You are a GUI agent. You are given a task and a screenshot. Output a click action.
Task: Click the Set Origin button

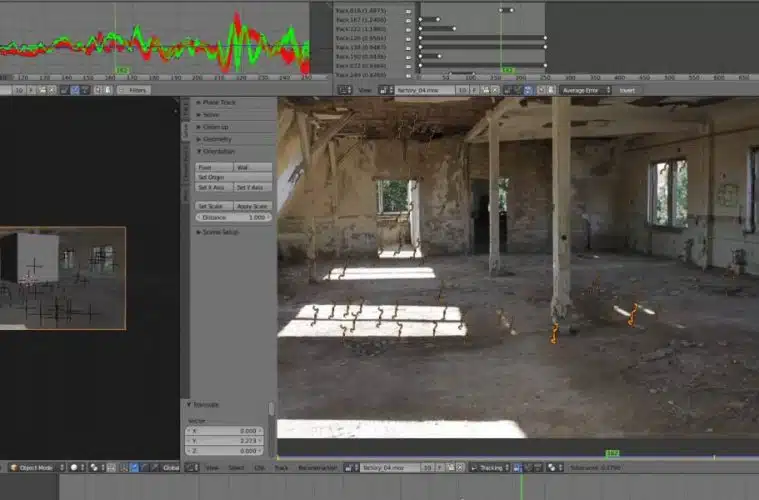click(233, 177)
